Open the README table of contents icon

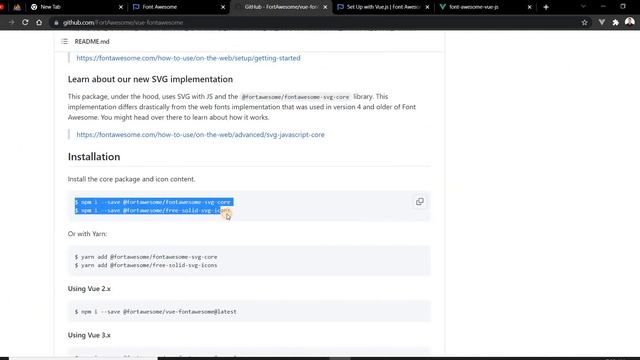pos(64,41)
